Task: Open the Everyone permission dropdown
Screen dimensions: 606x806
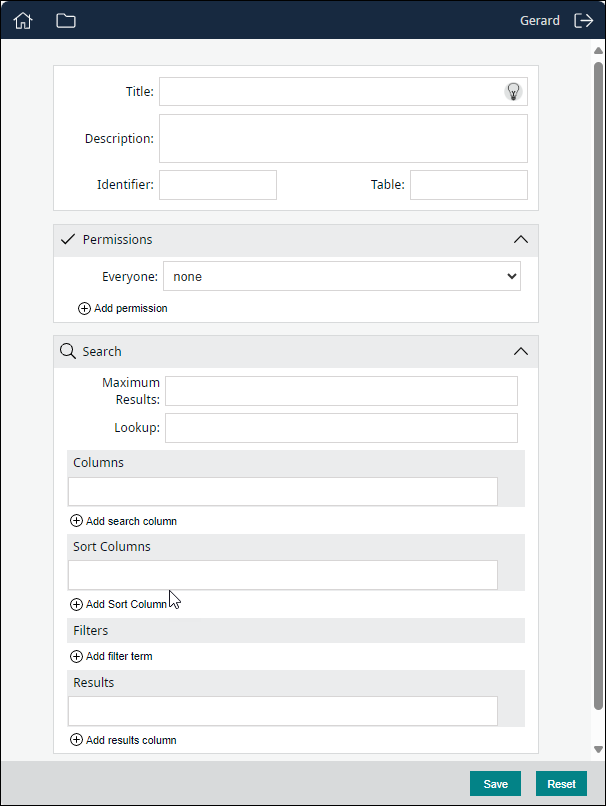Action: click(x=341, y=277)
